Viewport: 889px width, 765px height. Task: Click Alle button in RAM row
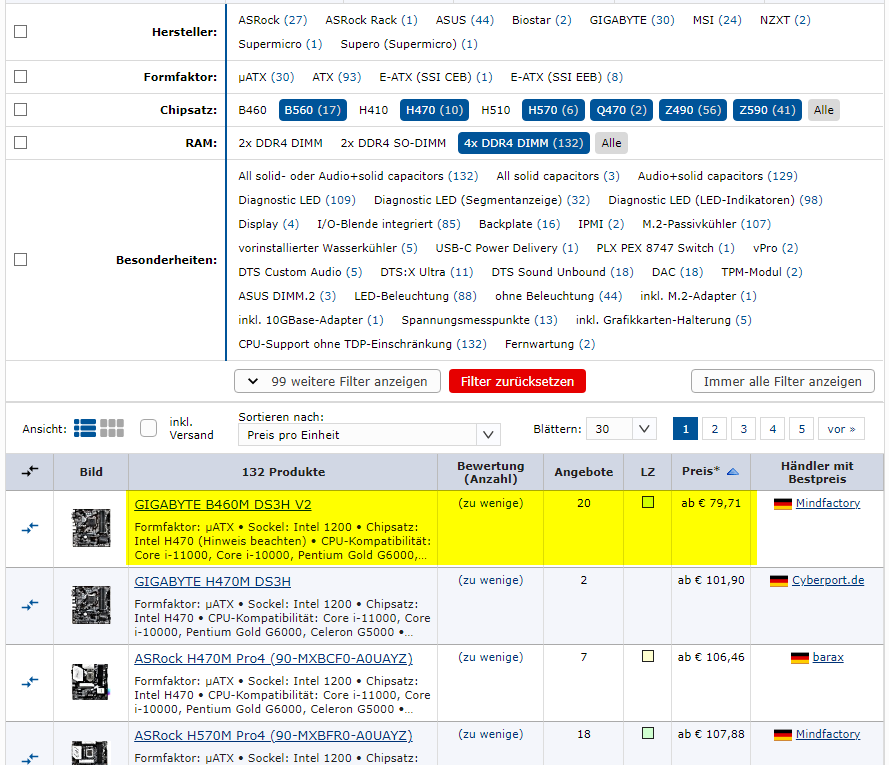(x=611, y=143)
